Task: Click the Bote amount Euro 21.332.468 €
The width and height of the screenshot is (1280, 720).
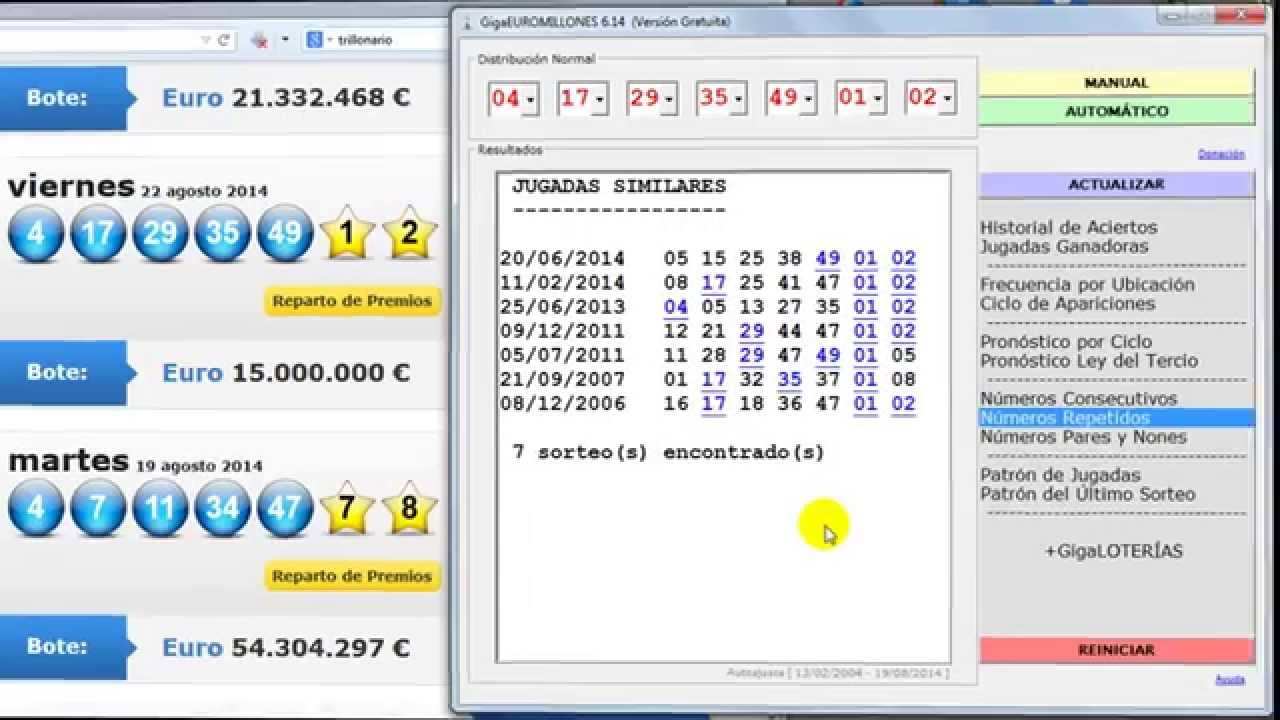Action: (286, 98)
